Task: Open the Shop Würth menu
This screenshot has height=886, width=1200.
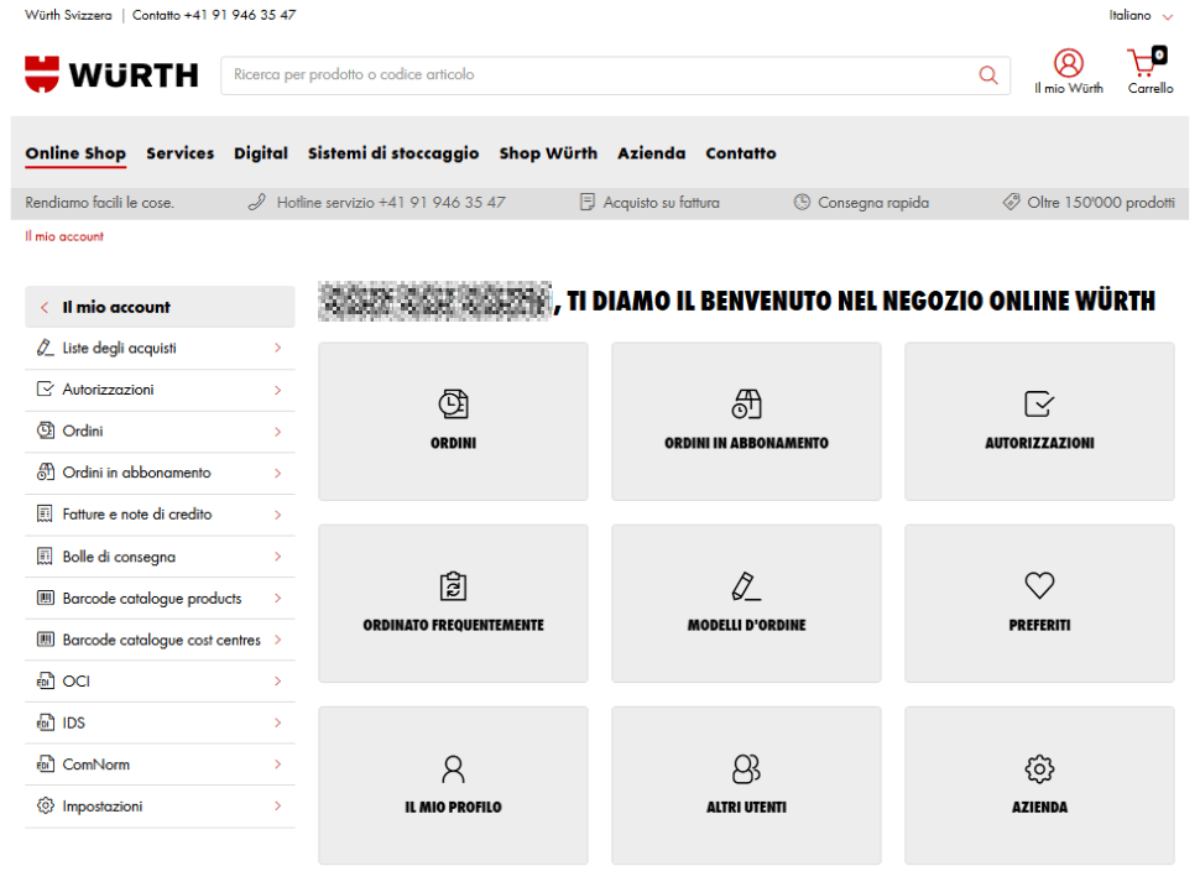Action: click(548, 153)
